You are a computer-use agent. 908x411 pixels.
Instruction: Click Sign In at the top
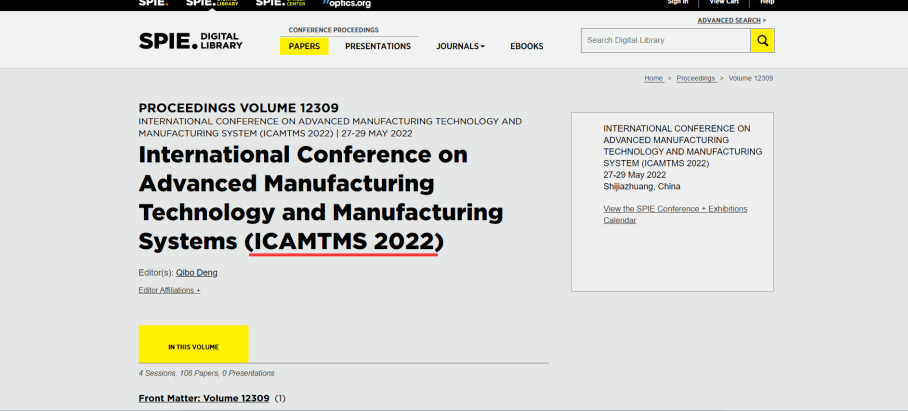[x=678, y=3]
